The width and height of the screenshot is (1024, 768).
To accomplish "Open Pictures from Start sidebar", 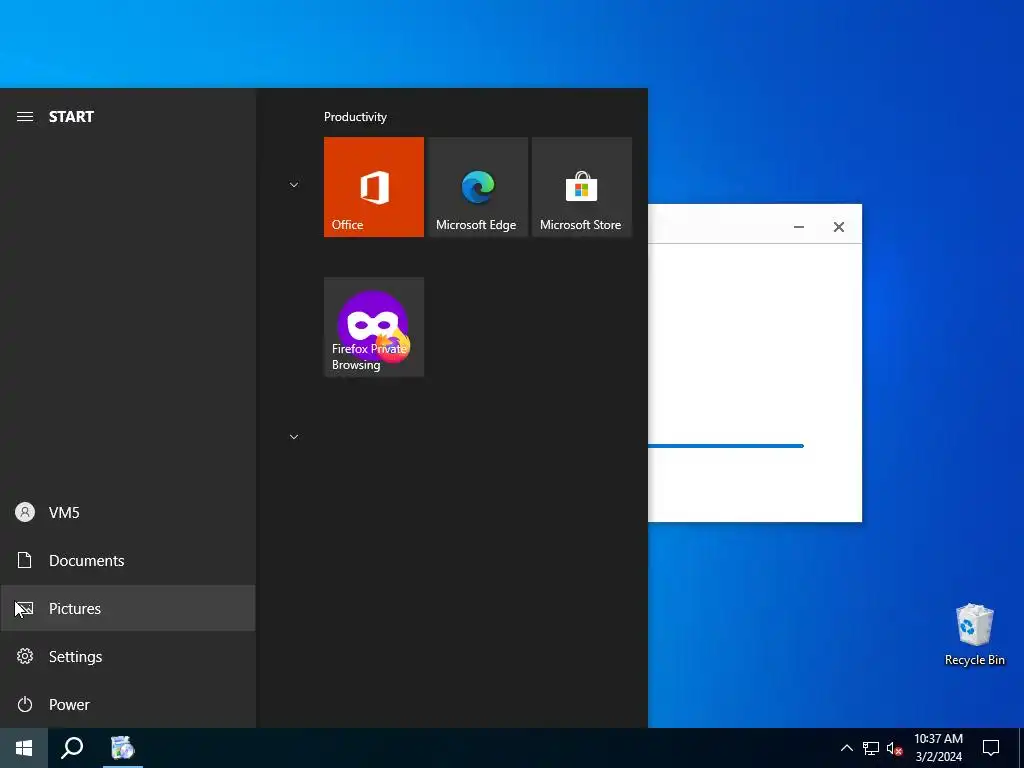I will (x=127, y=609).
